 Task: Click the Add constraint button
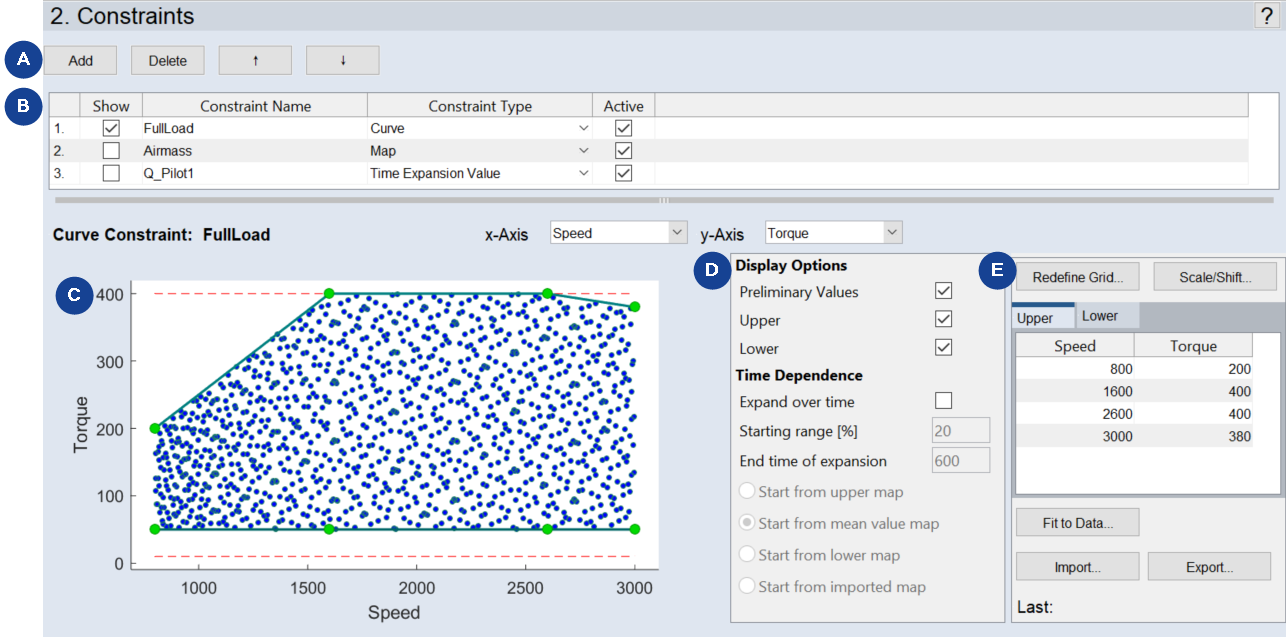[x=80, y=60]
